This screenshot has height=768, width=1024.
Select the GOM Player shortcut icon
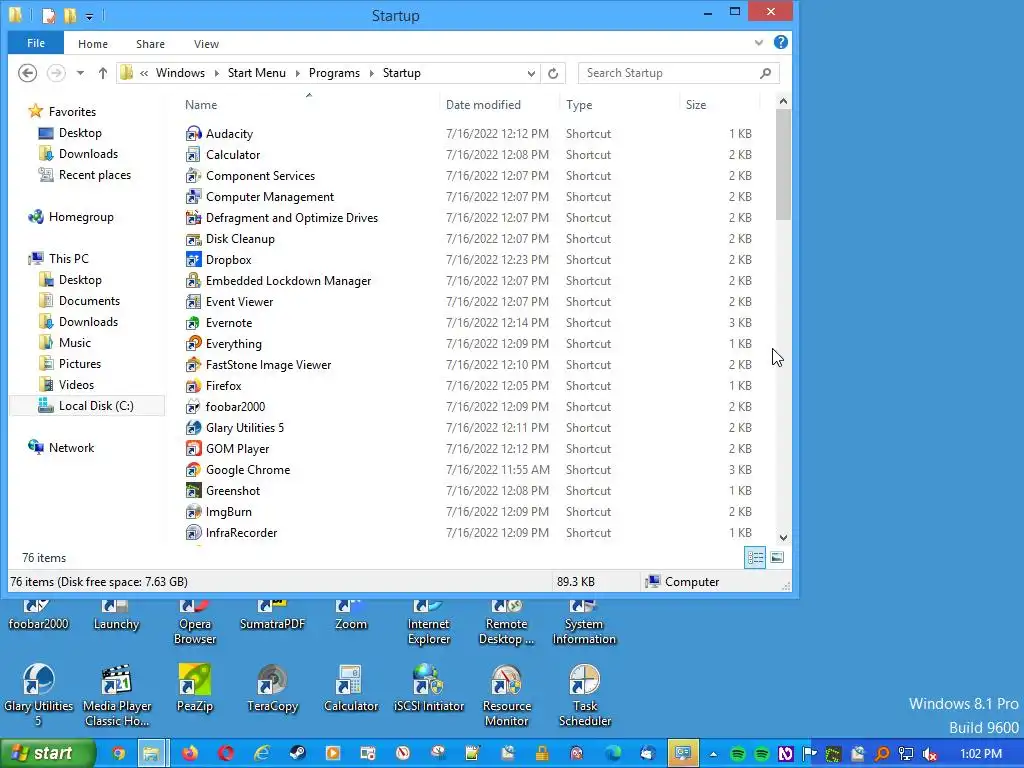coord(193,449)
